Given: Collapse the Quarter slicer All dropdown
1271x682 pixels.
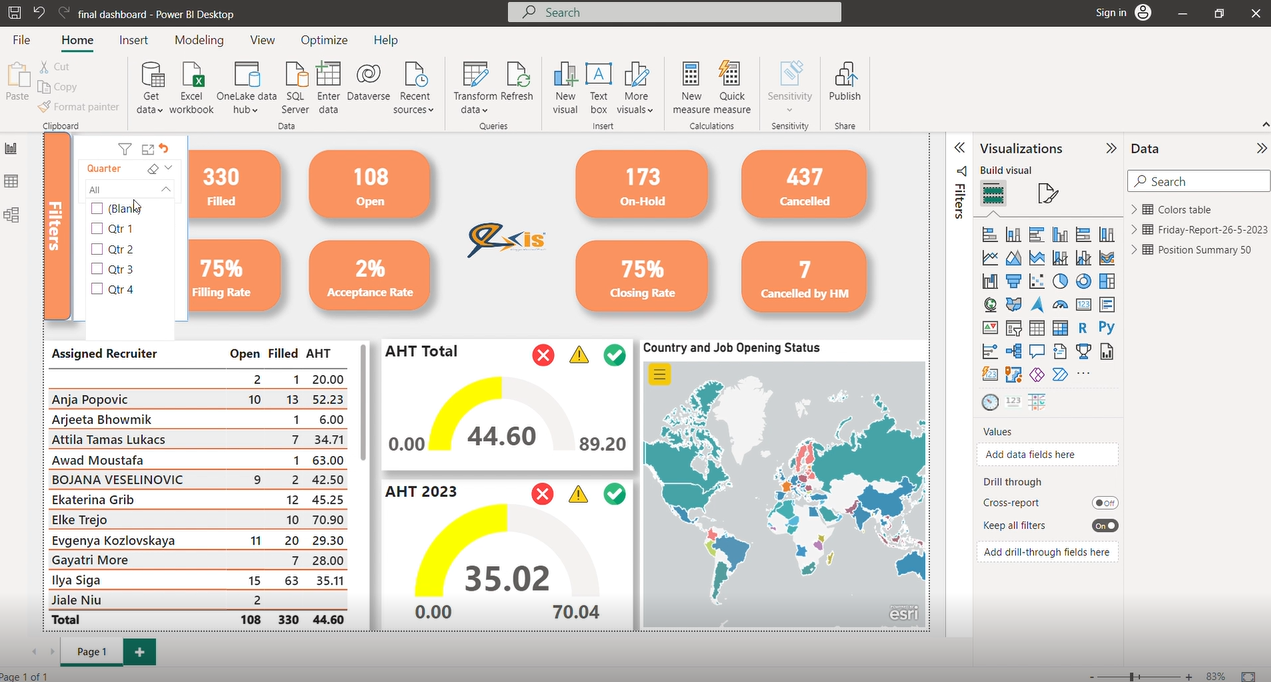Looking at the screenshot, I should (x=166, y=189).
